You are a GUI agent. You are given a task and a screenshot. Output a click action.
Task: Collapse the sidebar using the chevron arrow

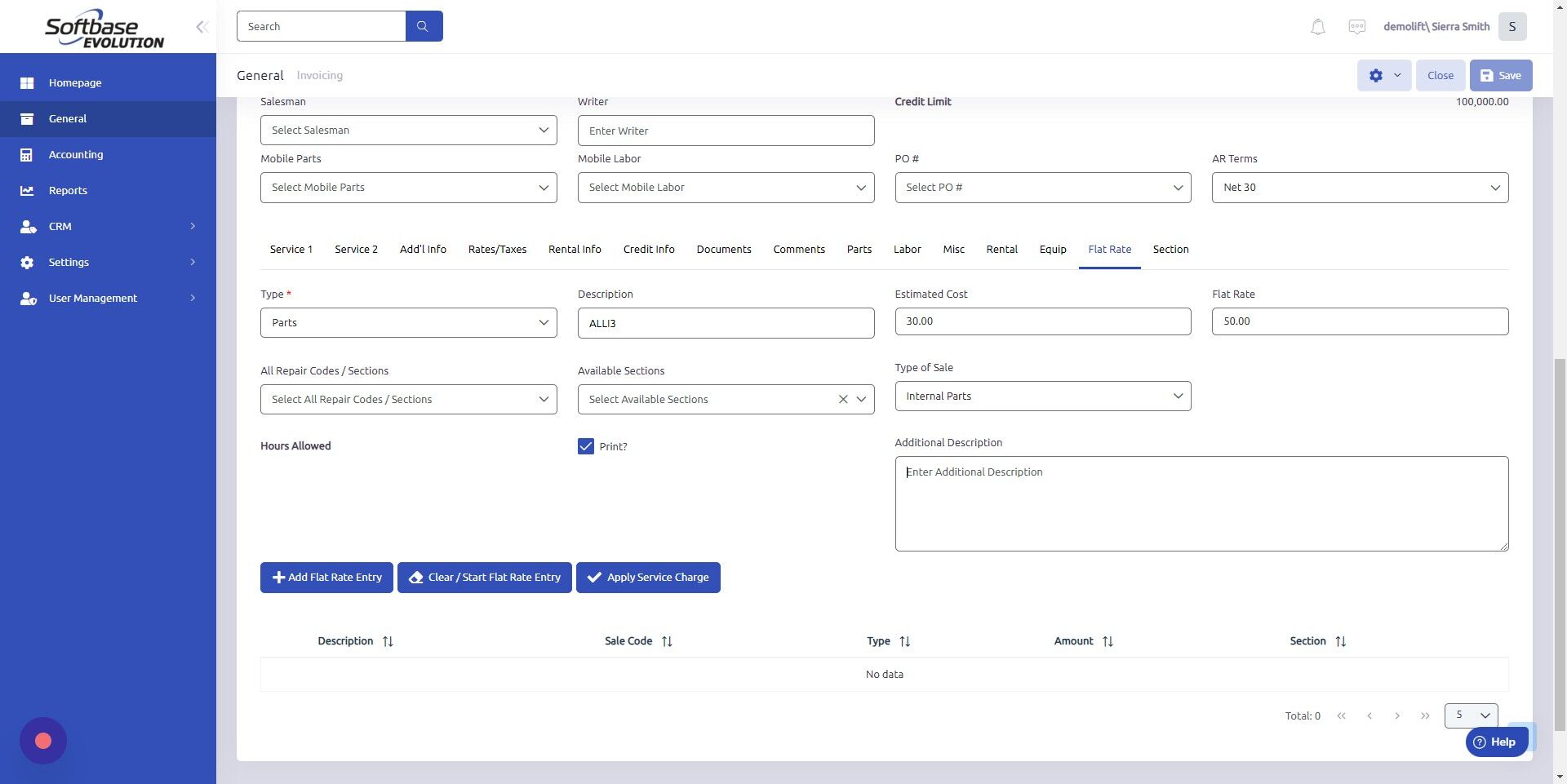pos(202,26)
